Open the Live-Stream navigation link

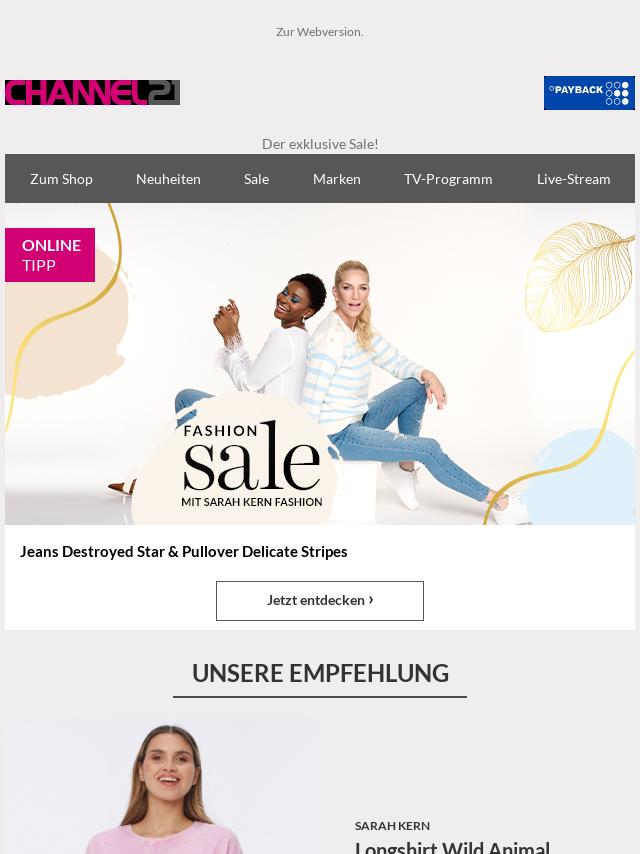[574, 179]
